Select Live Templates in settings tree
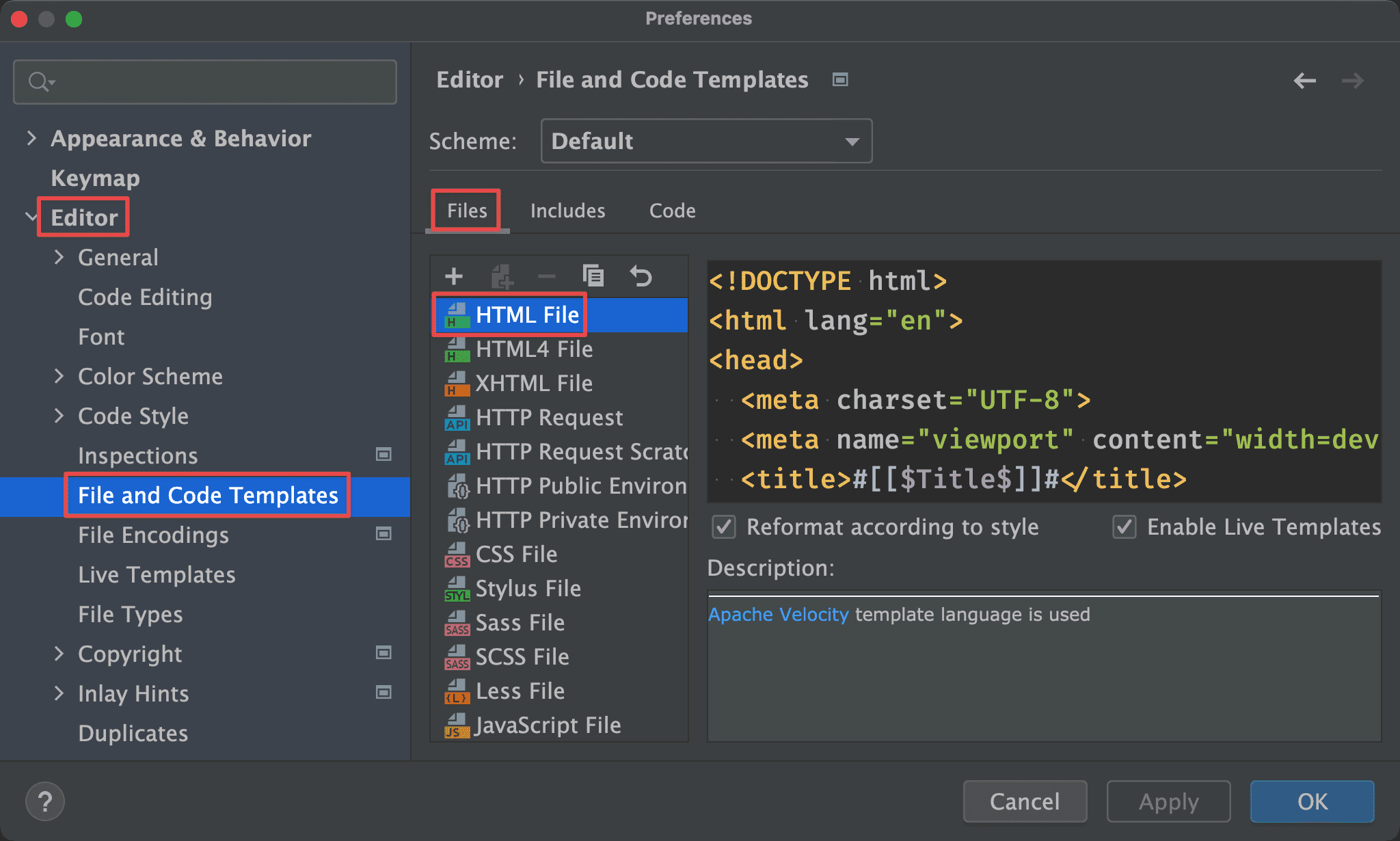The height and width of the screenshot is (841, 1400). click(x=157, y=574)
